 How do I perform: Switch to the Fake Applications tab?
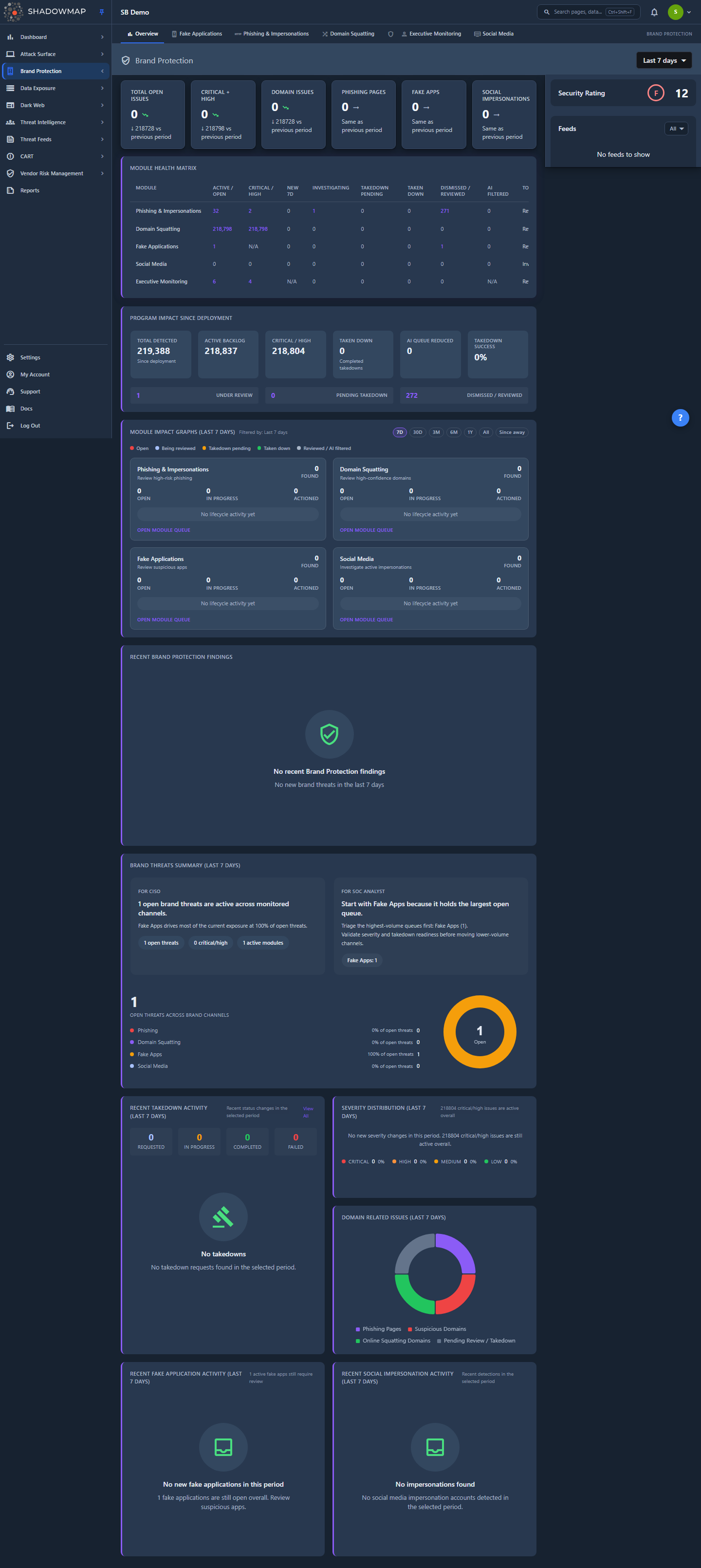[197, 34]
